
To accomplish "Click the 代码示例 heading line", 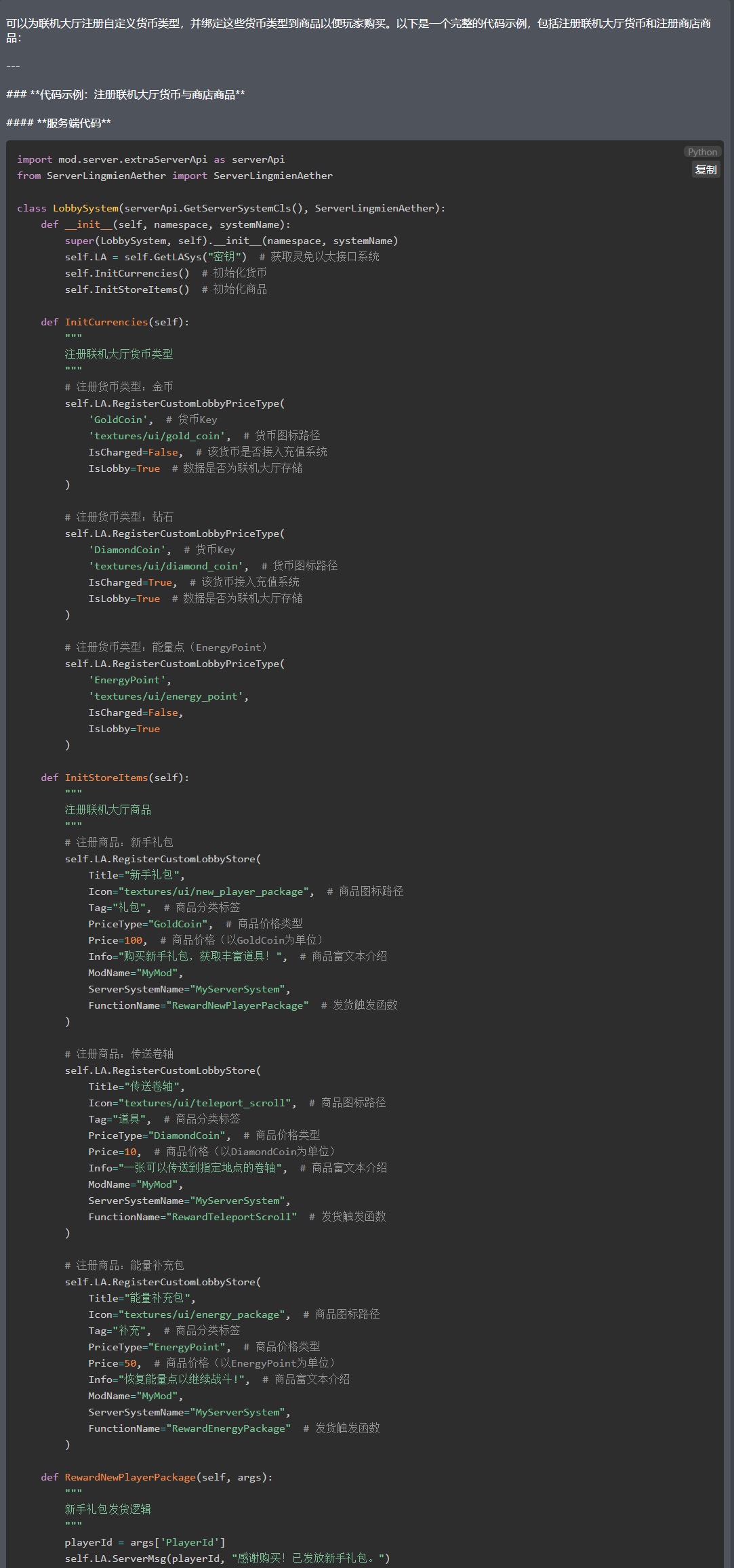I will 135,94.
